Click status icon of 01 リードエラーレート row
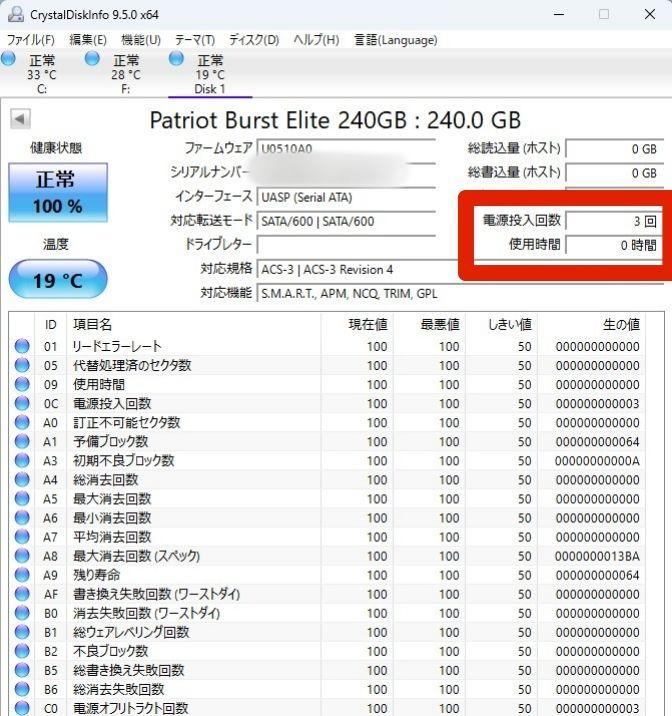Image resolution: width=672 pixels, height=716 pixels. [x=22, y=346]
